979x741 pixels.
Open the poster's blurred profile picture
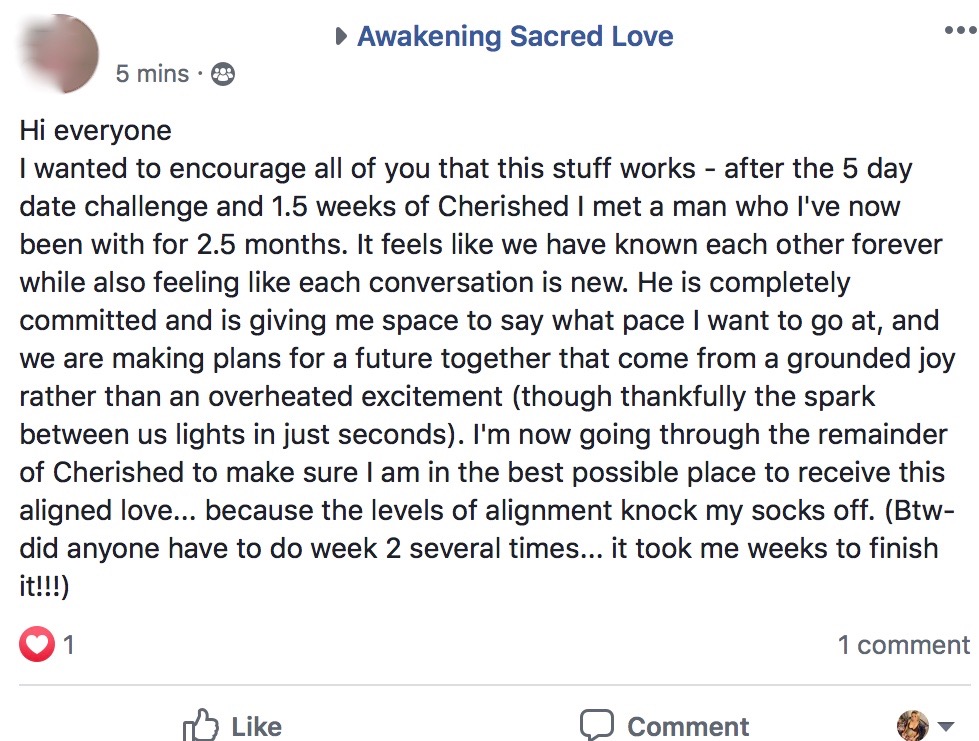58,50
